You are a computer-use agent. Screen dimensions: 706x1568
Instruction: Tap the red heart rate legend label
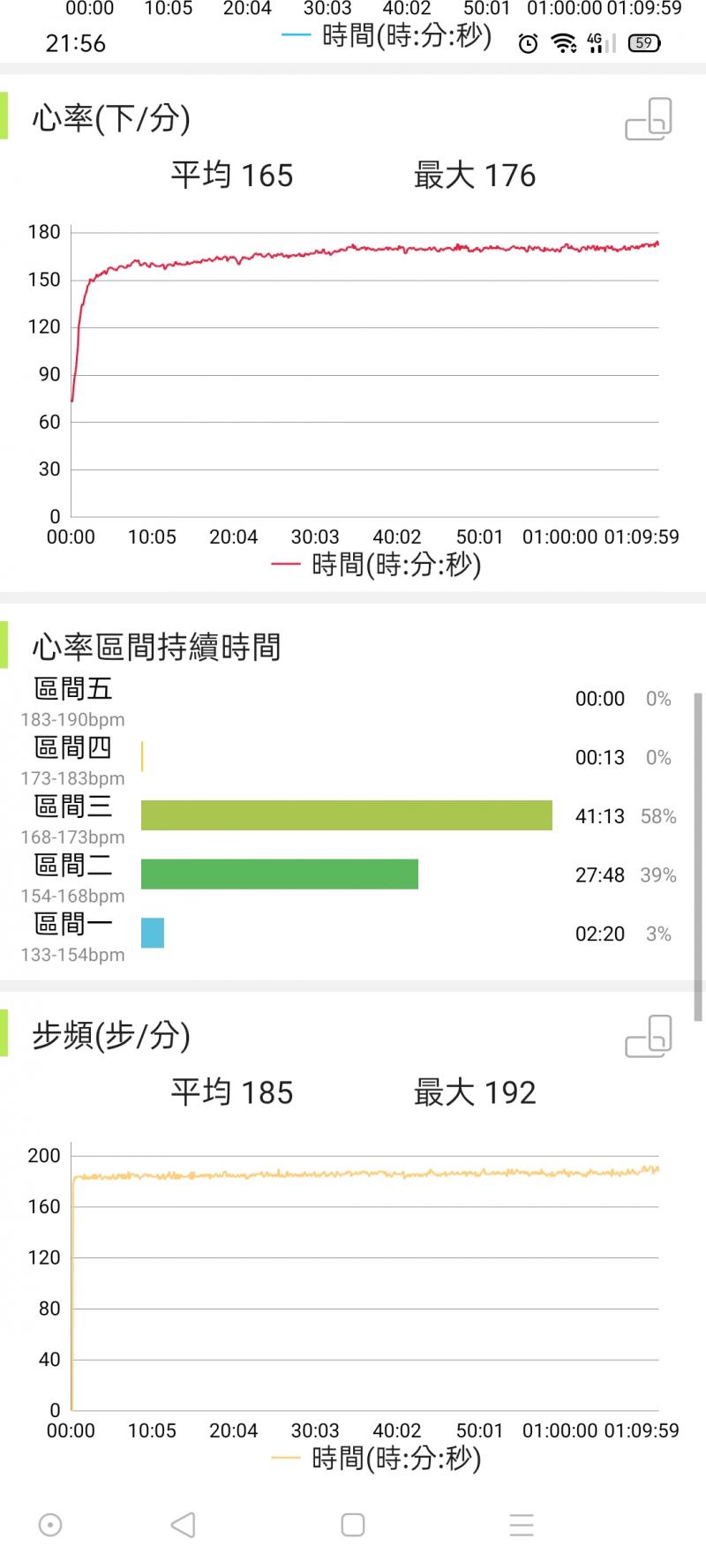[378, 565]
